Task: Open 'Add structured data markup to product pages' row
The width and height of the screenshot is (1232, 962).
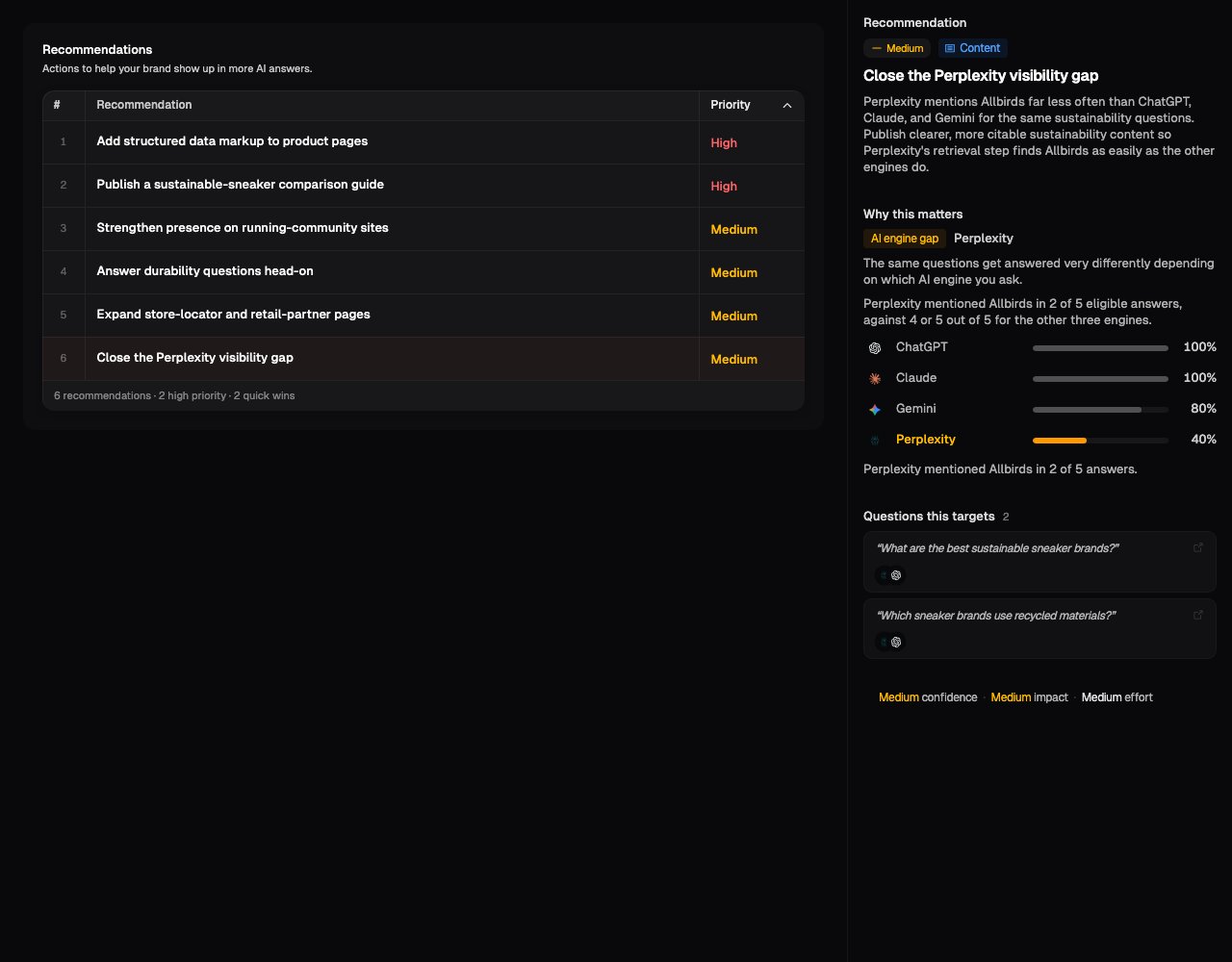Action: [423, 142]
